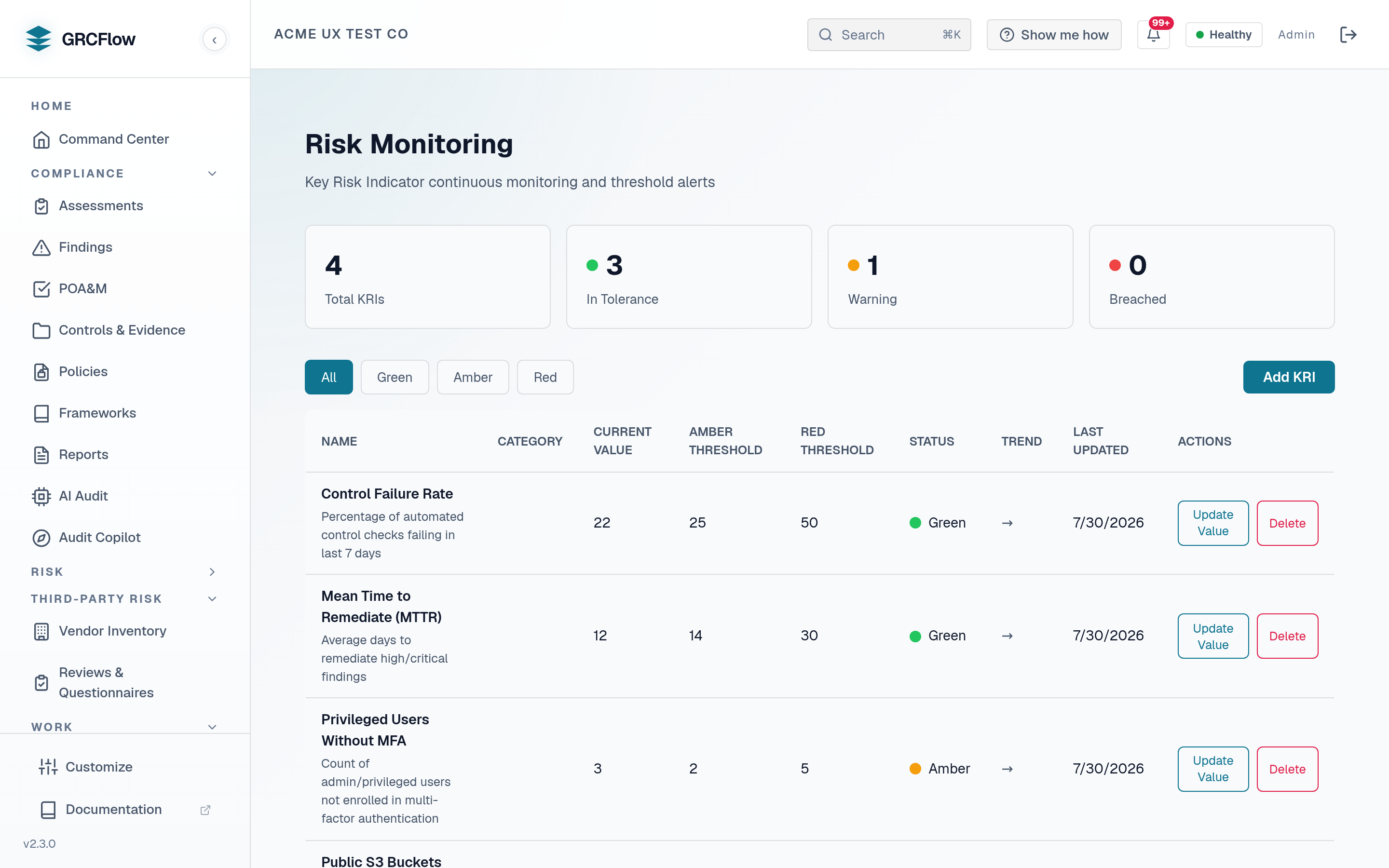1389x868 pixels.
Task: Click the Documentation book icon
Action: 48,810
